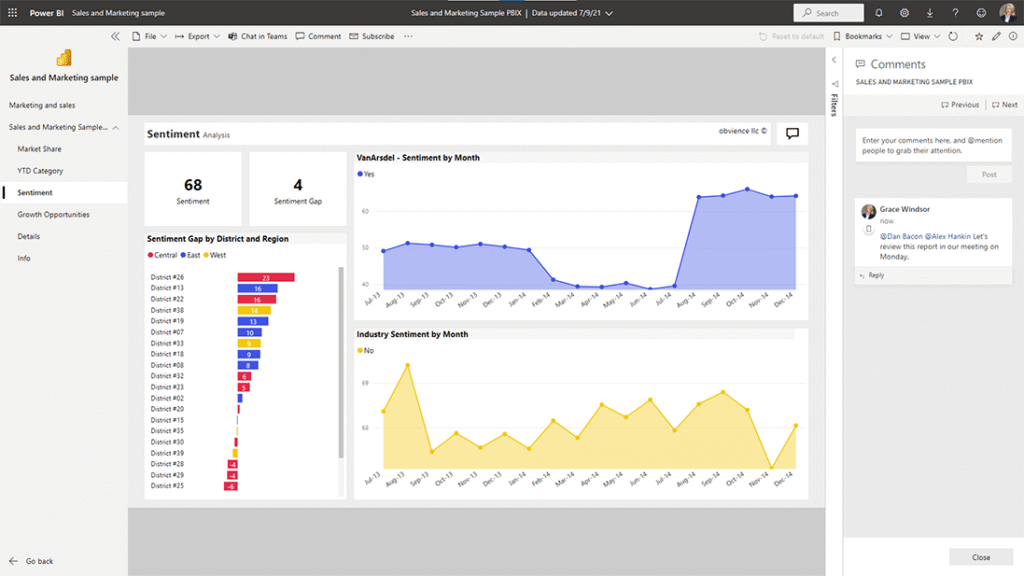This screenshot has width=1024, height=576.
Task: Collapse navigation pane with double chevron
Action: [x=115, y=36]
